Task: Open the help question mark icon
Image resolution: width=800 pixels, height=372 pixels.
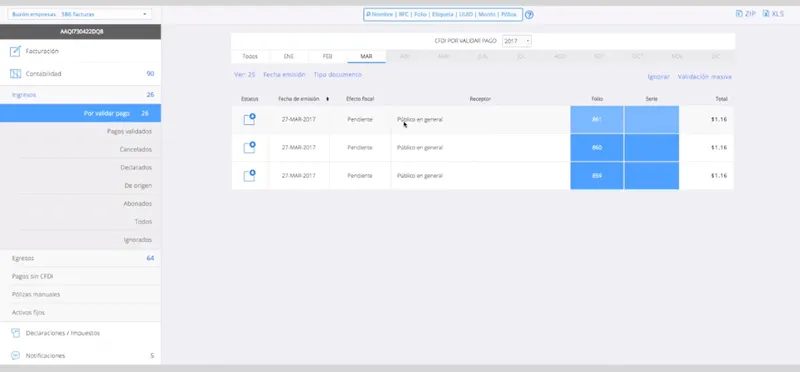Action: pyautogui.click(x=529, y=15)
